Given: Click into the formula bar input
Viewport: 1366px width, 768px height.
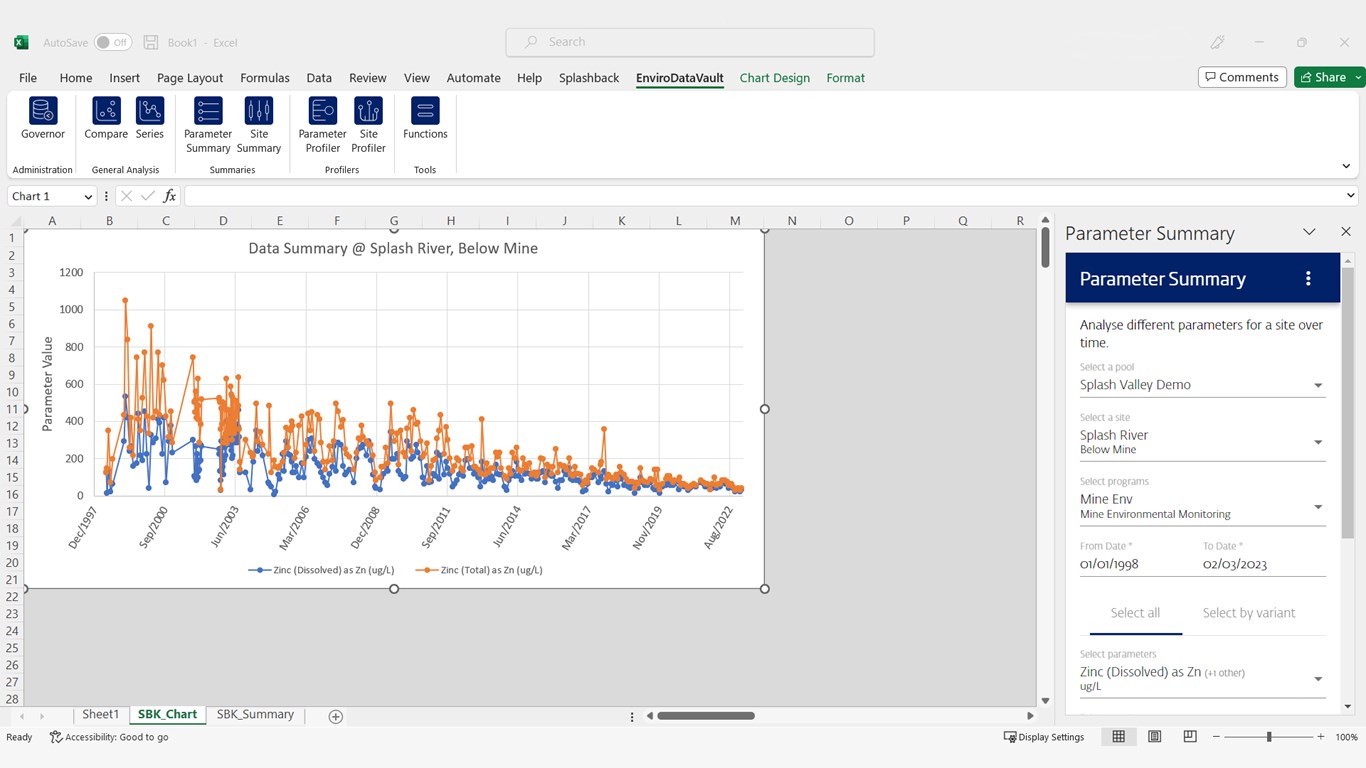Looking at the screenshot, I should tap(763, 196).
